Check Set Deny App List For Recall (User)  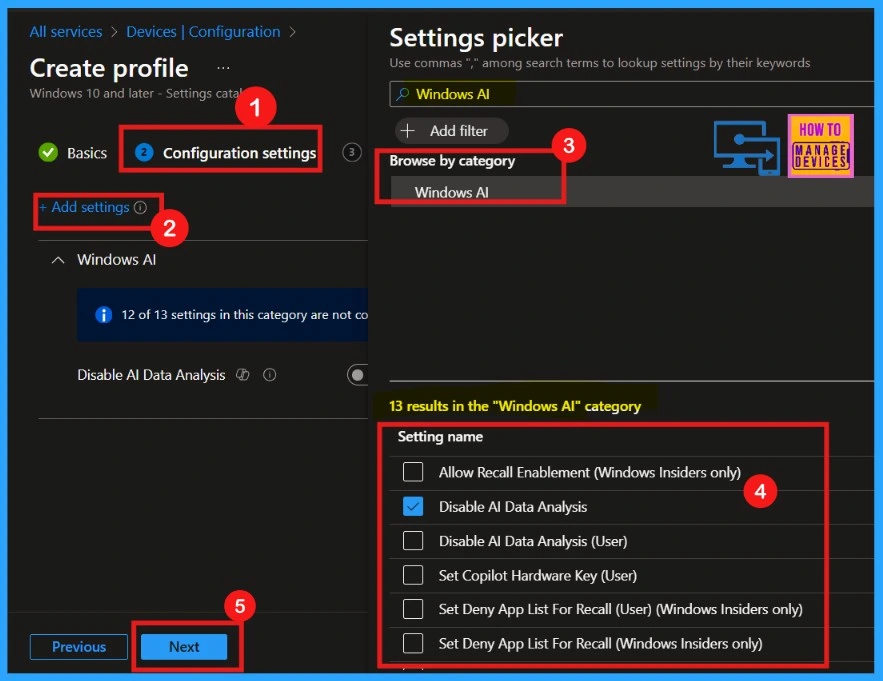413,609
